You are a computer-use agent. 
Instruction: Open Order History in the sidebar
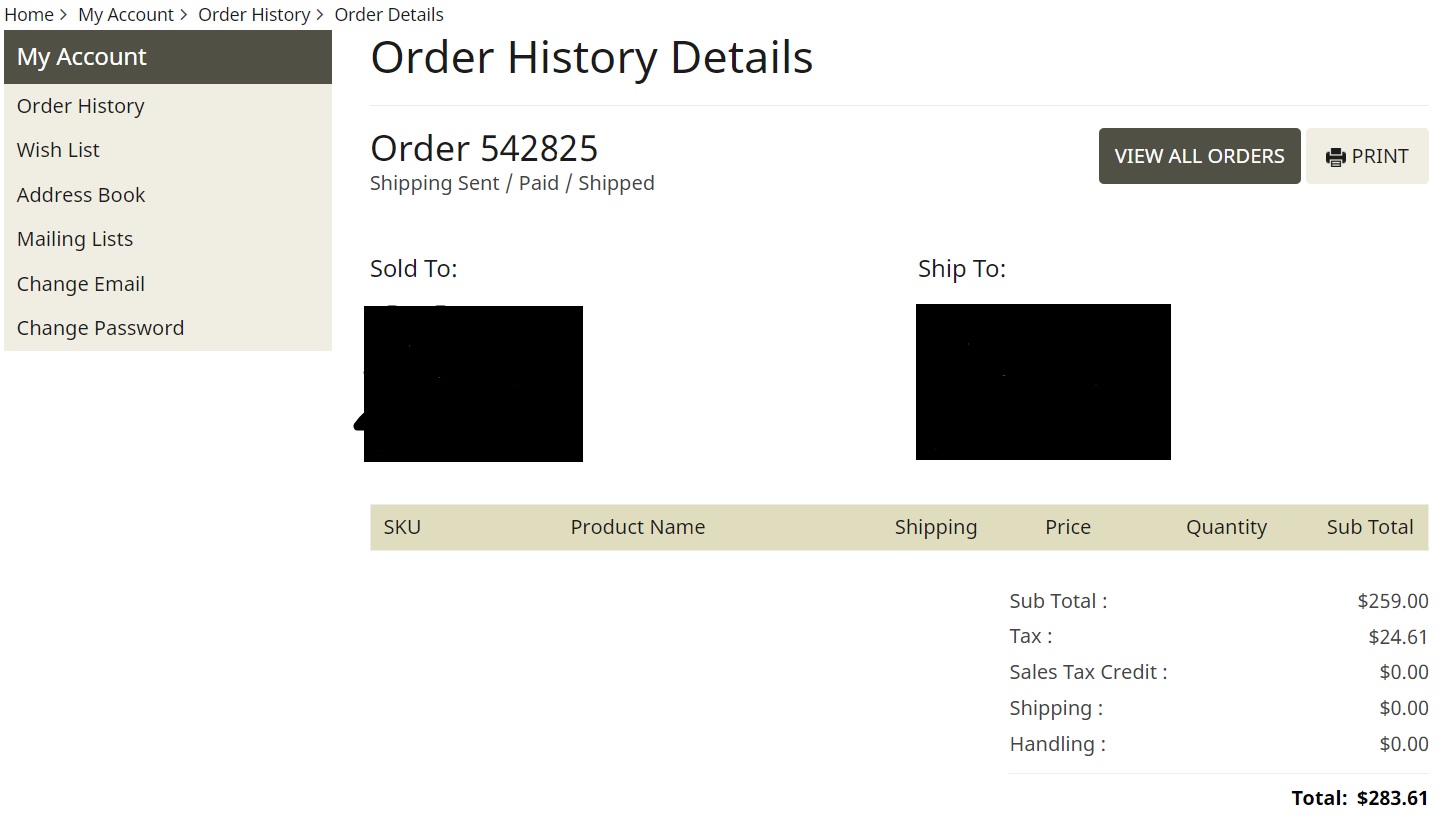click(81, 106)
